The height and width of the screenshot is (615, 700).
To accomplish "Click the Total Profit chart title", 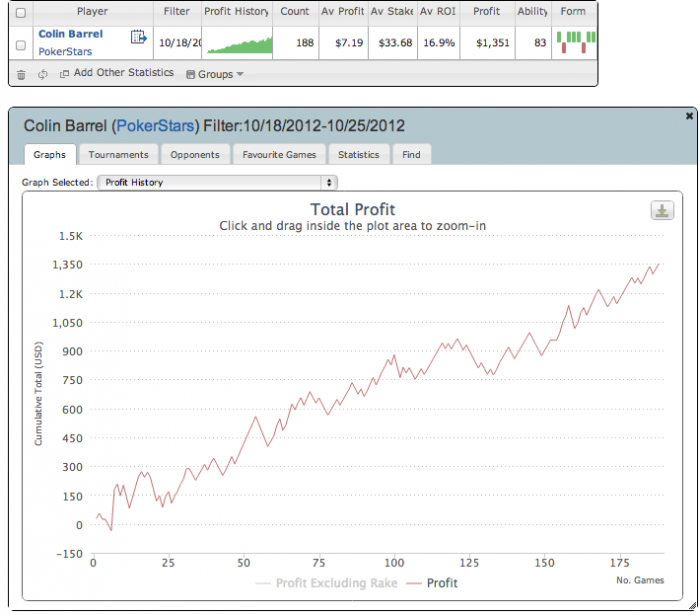I will pyautogui.click(x=353, y=209).
